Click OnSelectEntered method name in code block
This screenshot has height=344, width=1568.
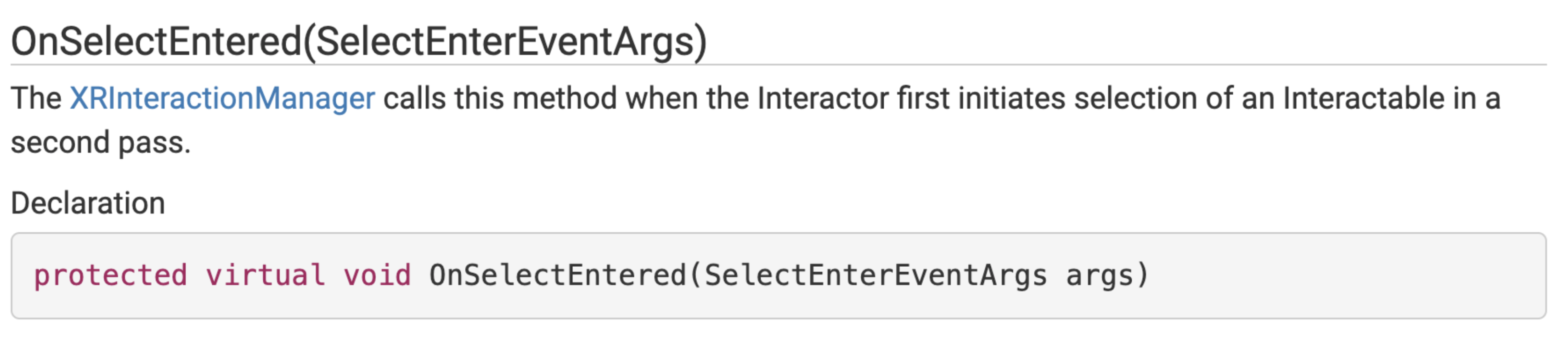(x=558, y=275)
